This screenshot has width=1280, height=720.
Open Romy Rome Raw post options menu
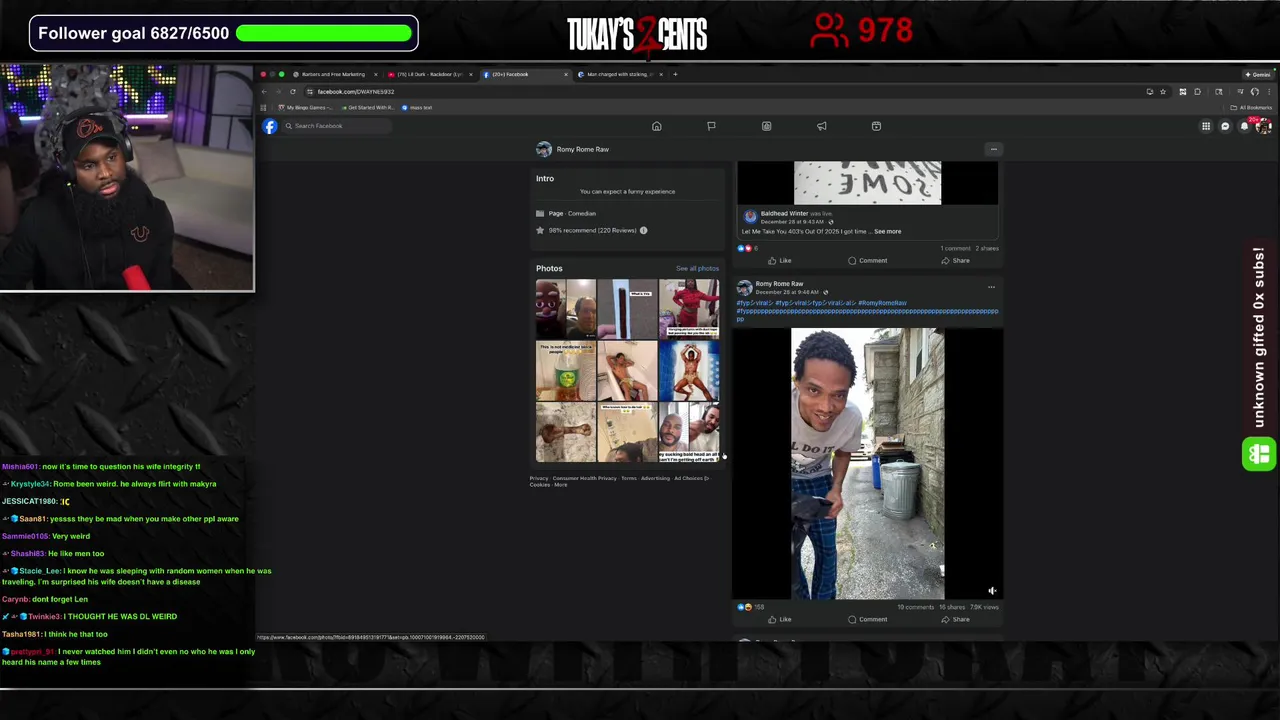coord(991,287)
